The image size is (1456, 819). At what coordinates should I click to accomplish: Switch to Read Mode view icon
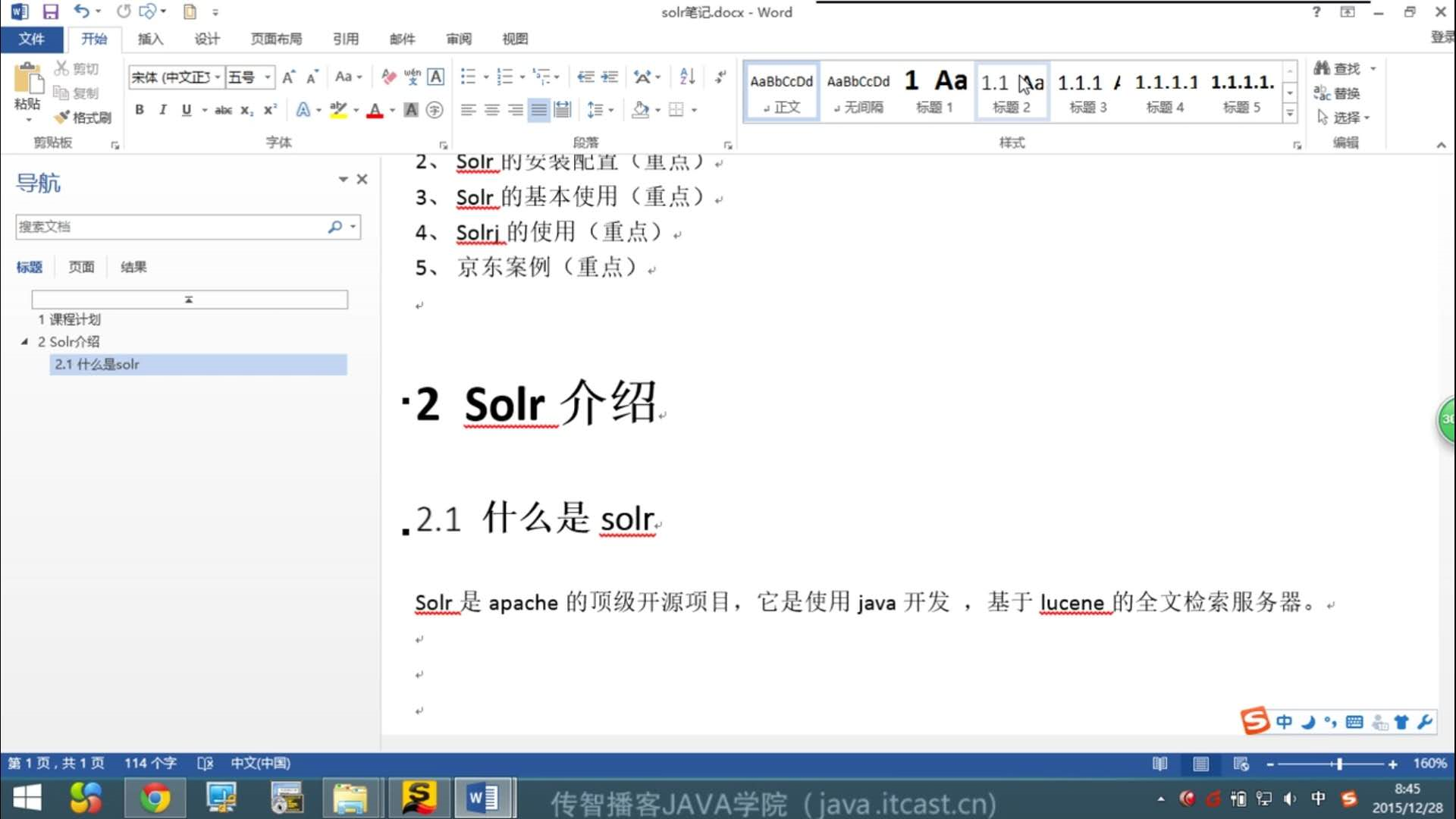1160,764
